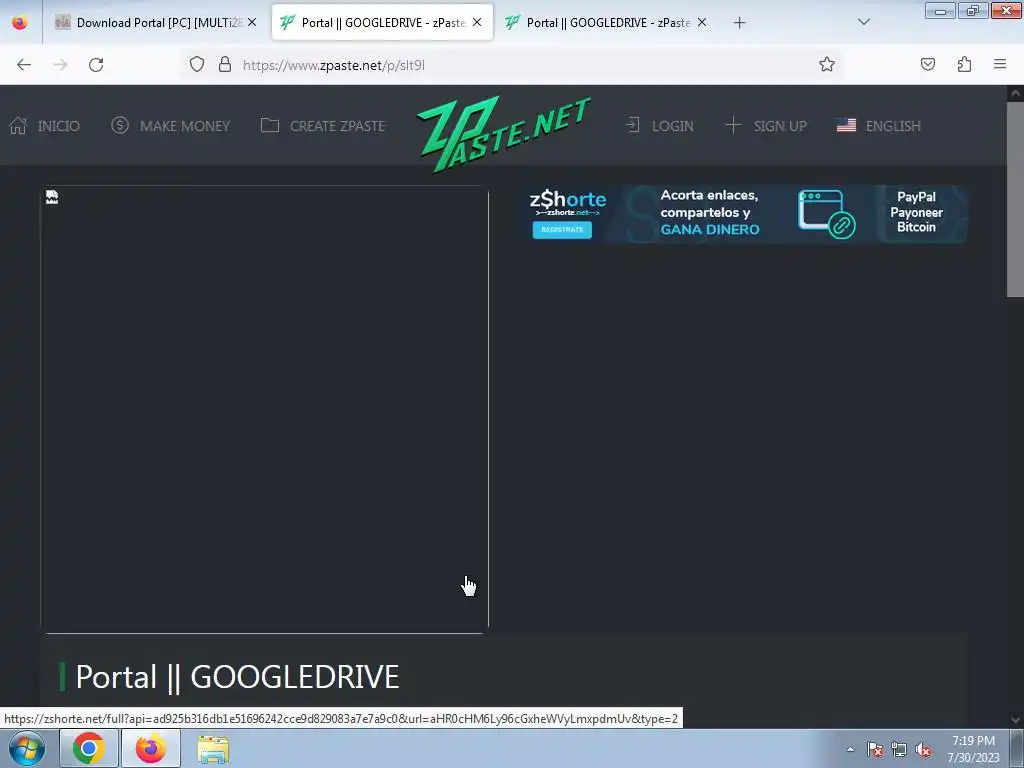Screen dimensions: 1024x768
Task: View site security padlock info
Action: click(225, 65)
